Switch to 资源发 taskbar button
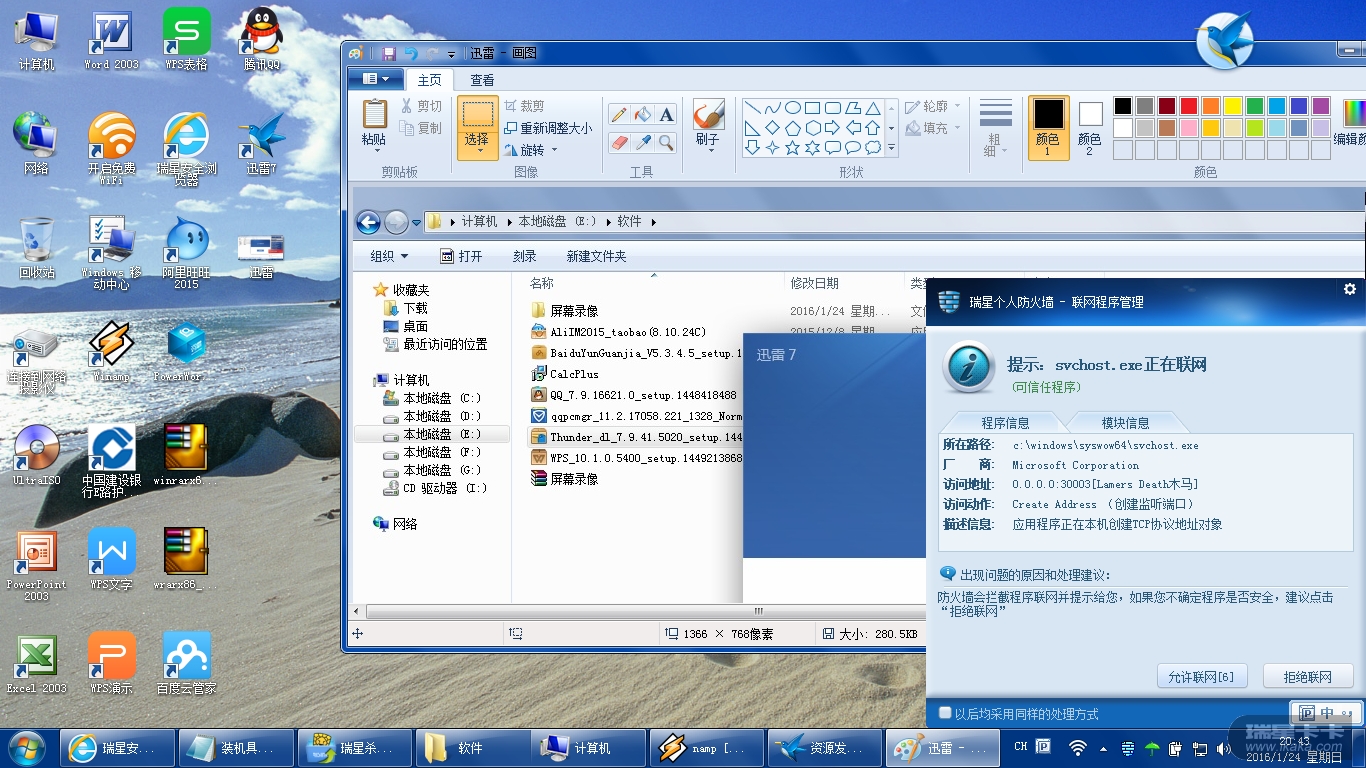Viewport: 1366px width, 768px height. coord(825,748)
